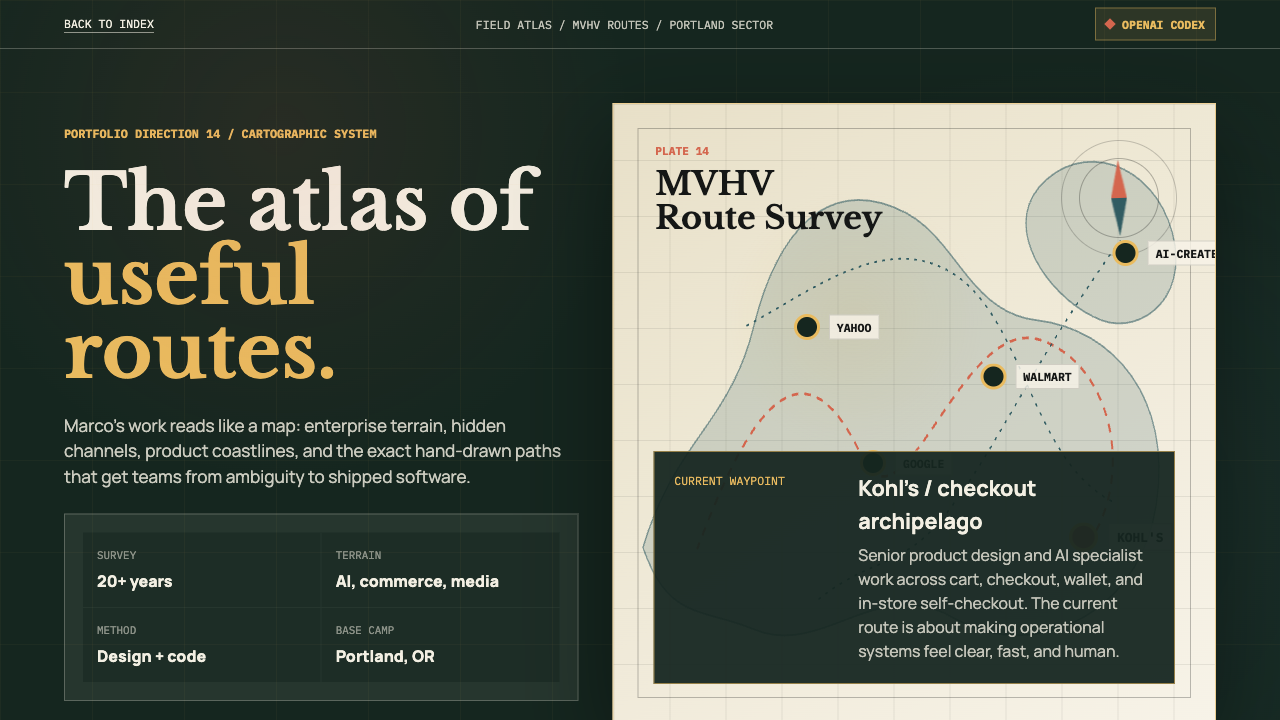Click the Back to Index link

109,24
